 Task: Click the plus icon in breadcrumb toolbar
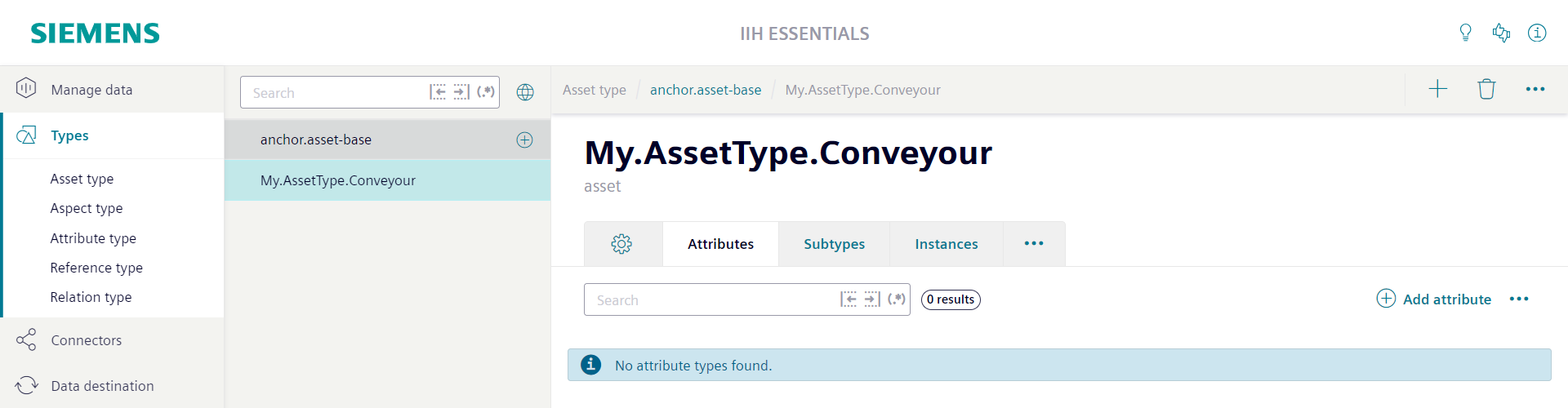[x=1437, y=89]
